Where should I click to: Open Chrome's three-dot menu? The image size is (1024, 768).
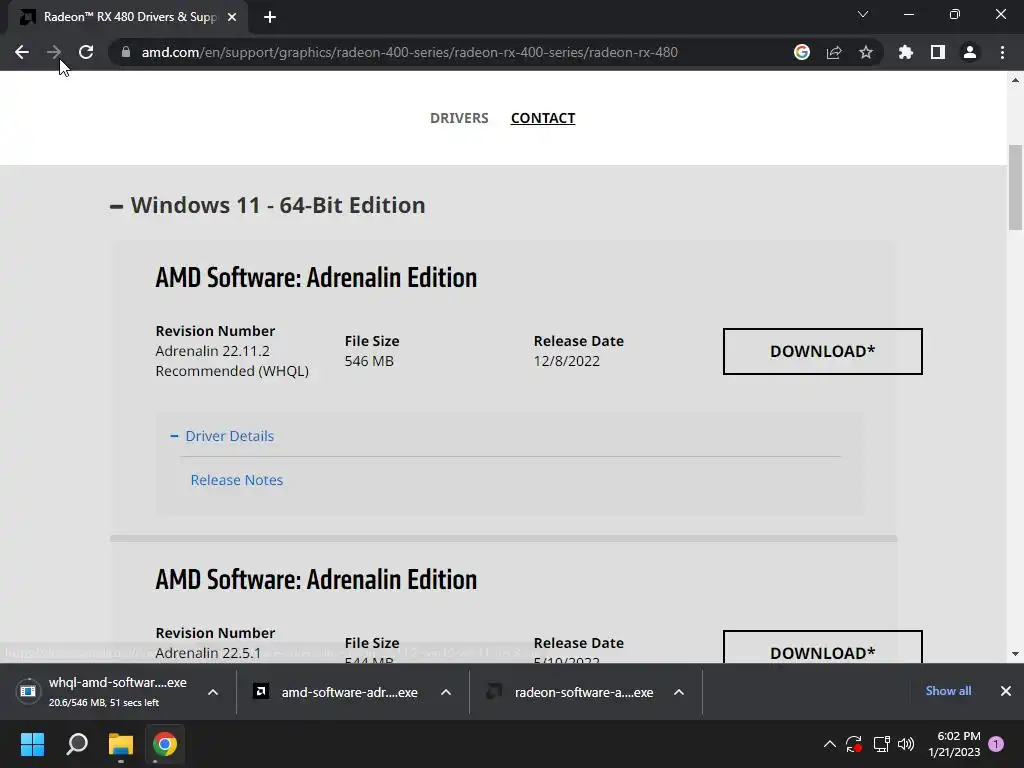click(1002, 52)
